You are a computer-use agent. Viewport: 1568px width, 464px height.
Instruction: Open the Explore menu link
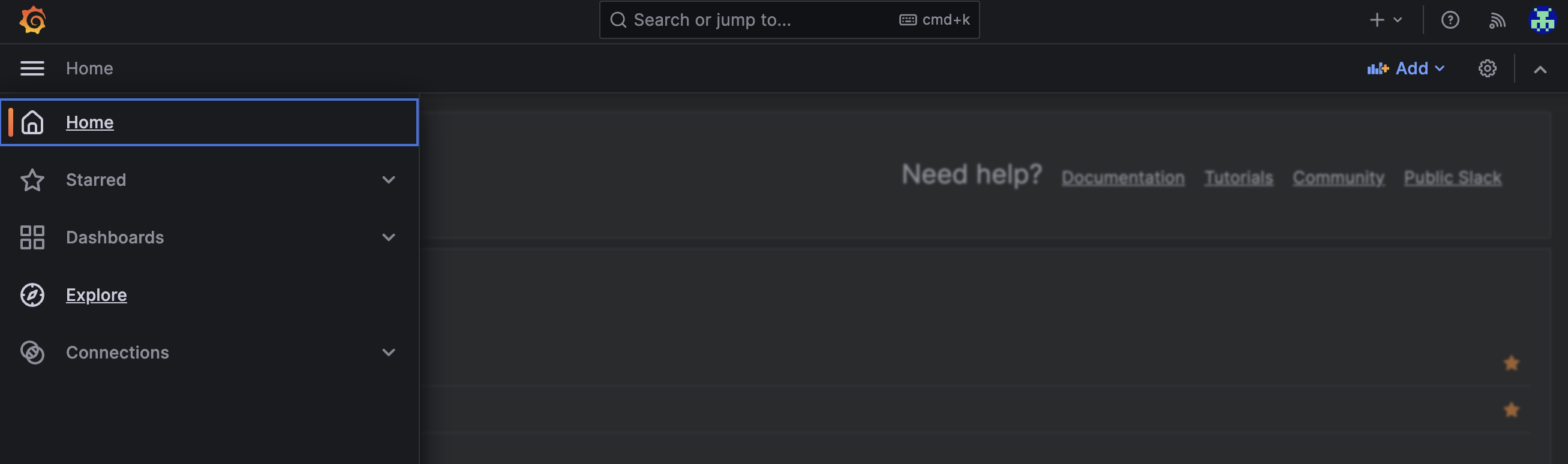pyautogui.click(x=96, y=295)
